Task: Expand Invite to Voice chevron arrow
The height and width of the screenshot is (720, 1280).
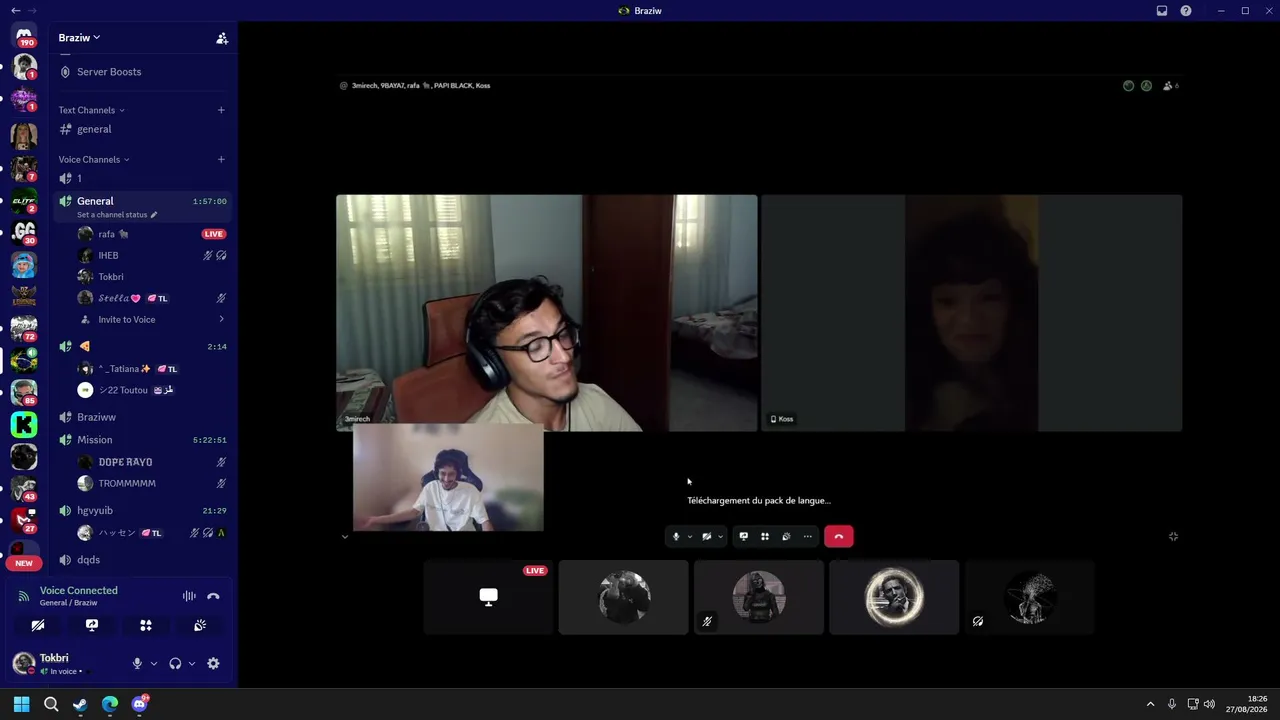Action: (221, 320)
